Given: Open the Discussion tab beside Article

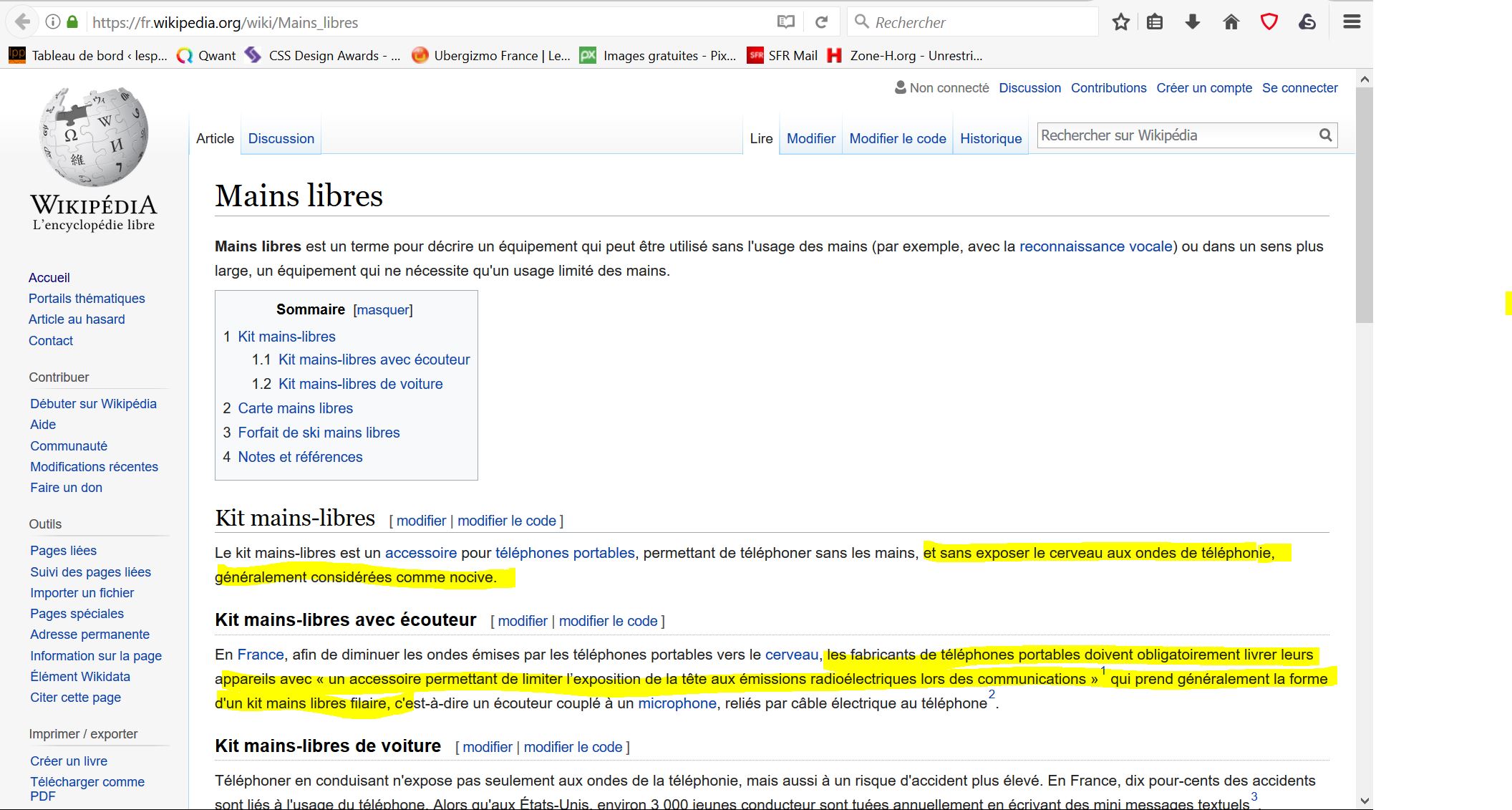Looking at the screenshot, I should 281,139.
